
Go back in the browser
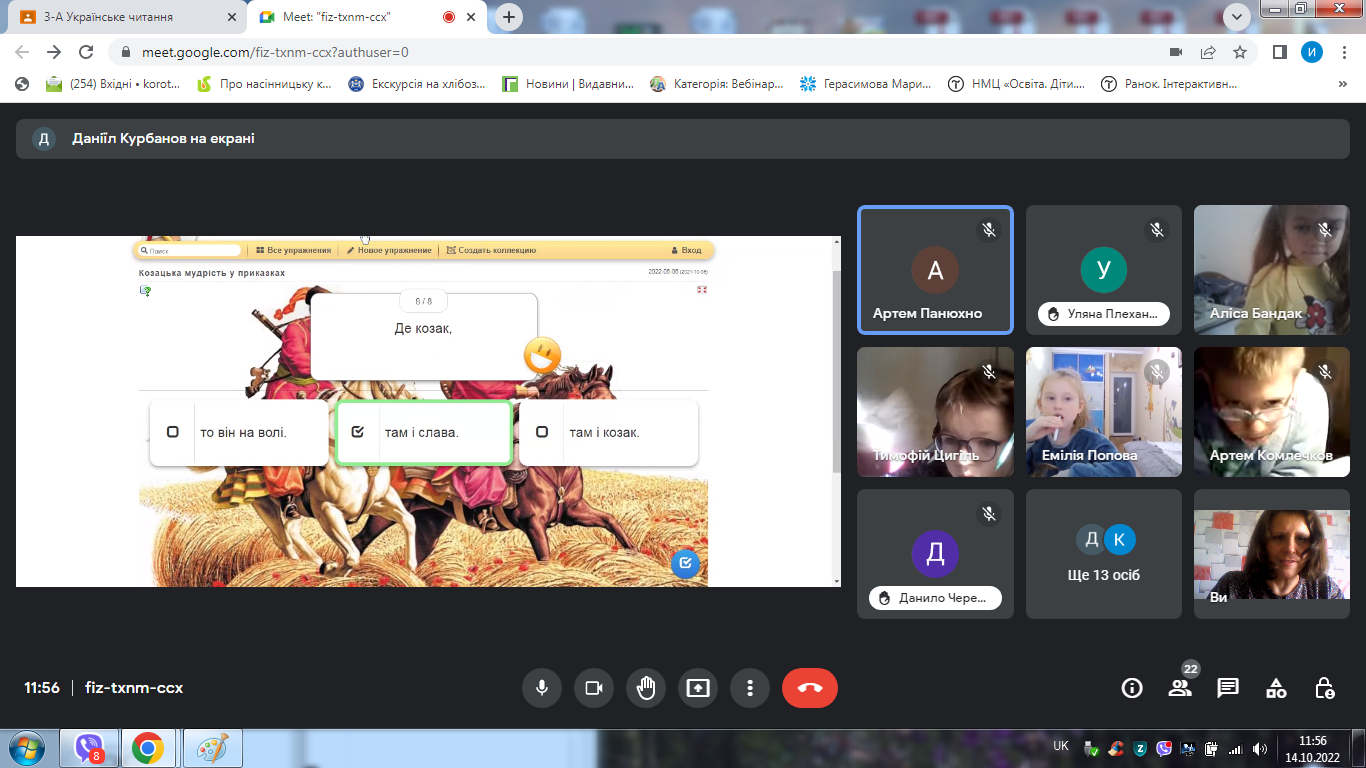(23, 52)
